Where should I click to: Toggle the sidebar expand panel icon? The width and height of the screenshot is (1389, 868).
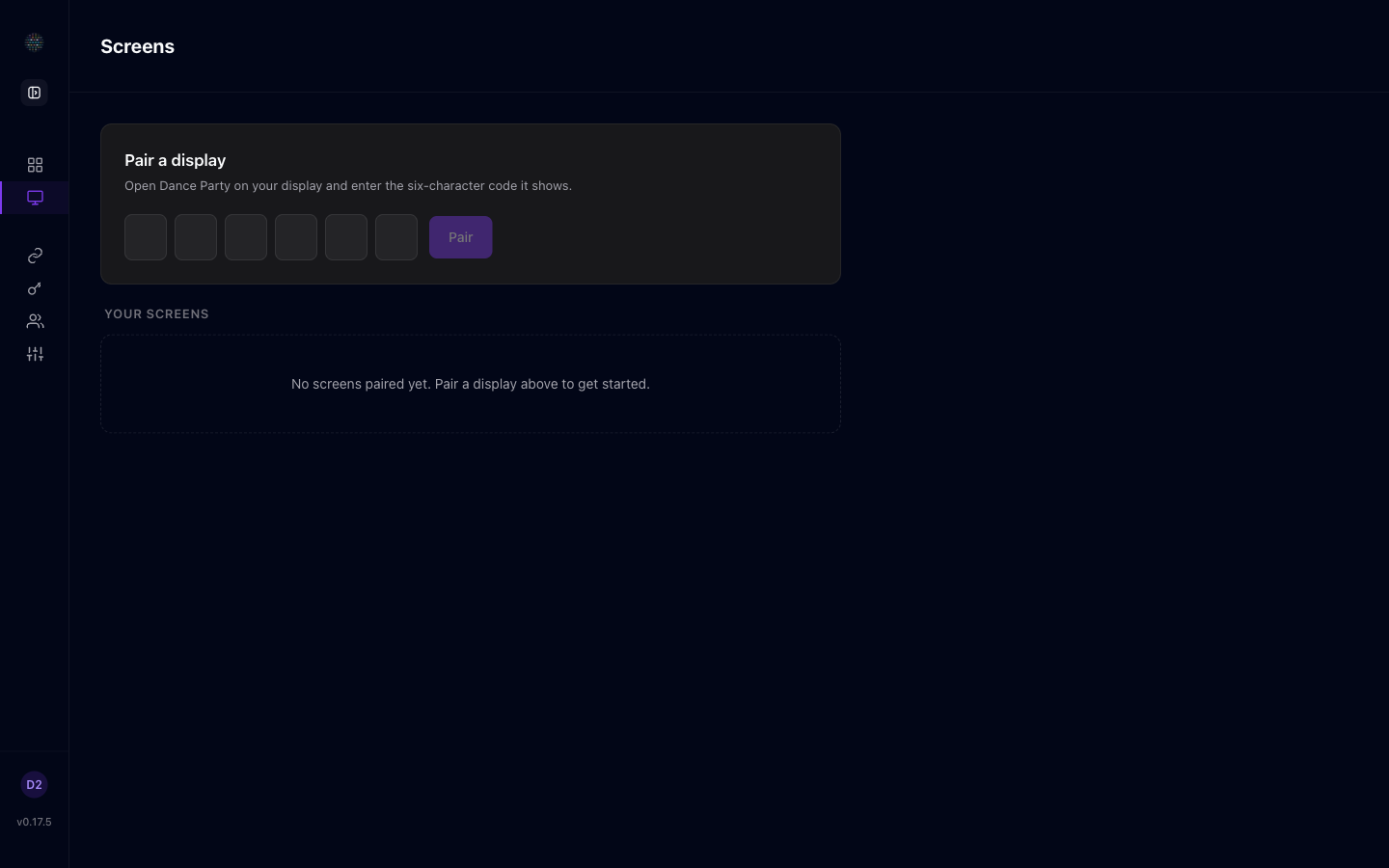click(x=34, y=93)
